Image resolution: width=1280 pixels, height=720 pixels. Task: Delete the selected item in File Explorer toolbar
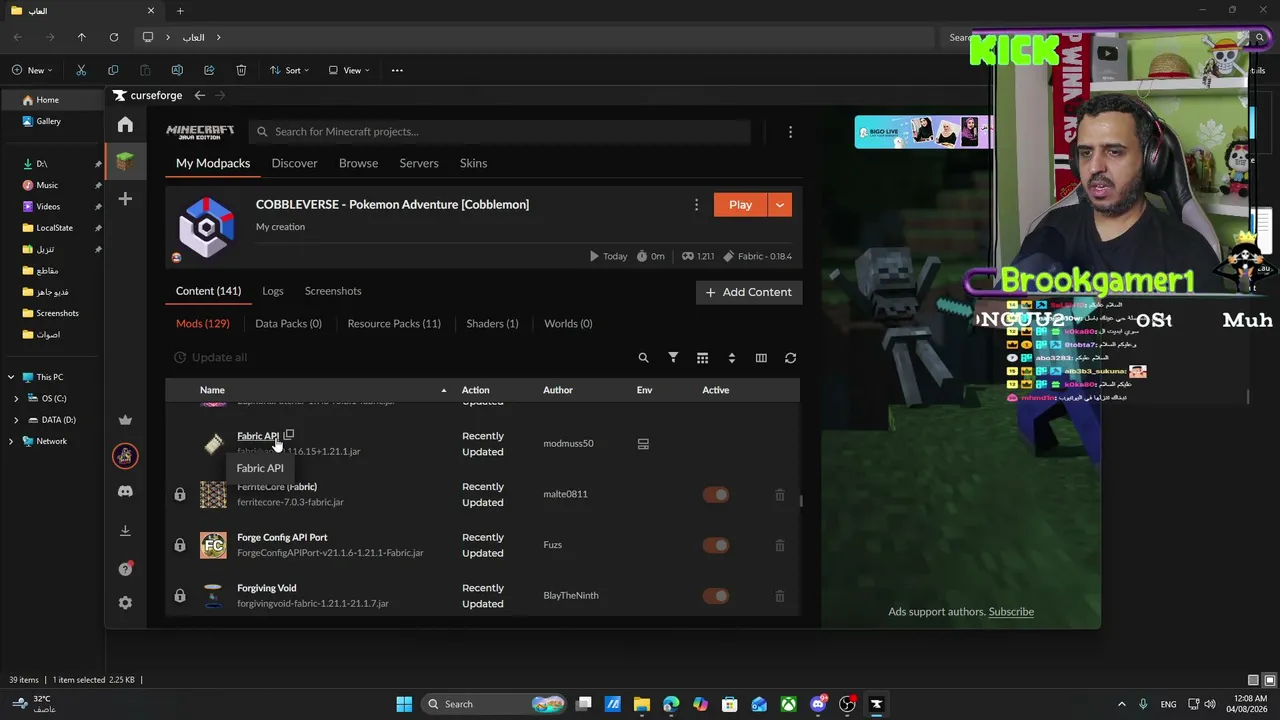241,70
